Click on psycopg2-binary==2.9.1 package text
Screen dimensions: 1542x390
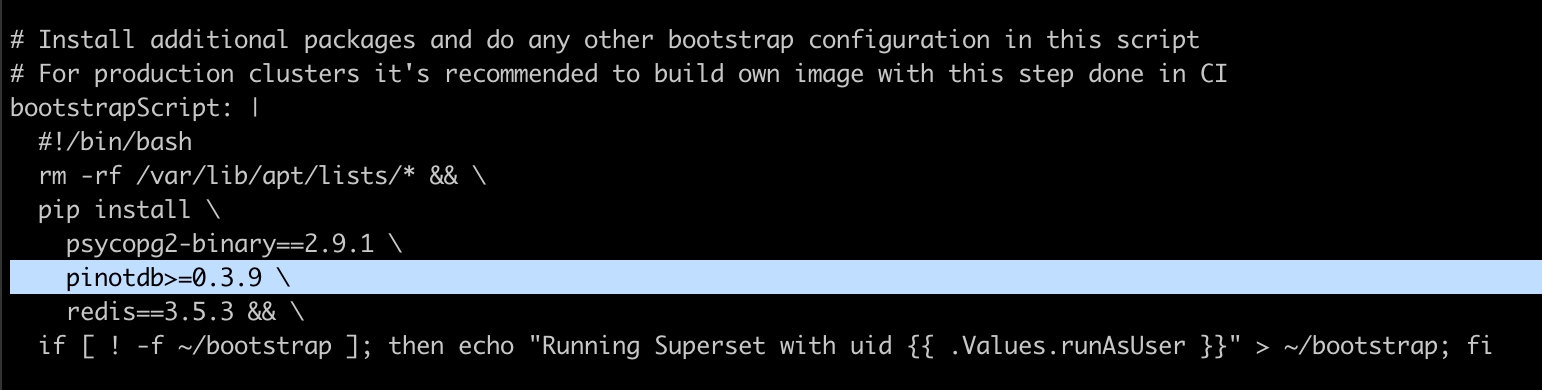point(221,244)
